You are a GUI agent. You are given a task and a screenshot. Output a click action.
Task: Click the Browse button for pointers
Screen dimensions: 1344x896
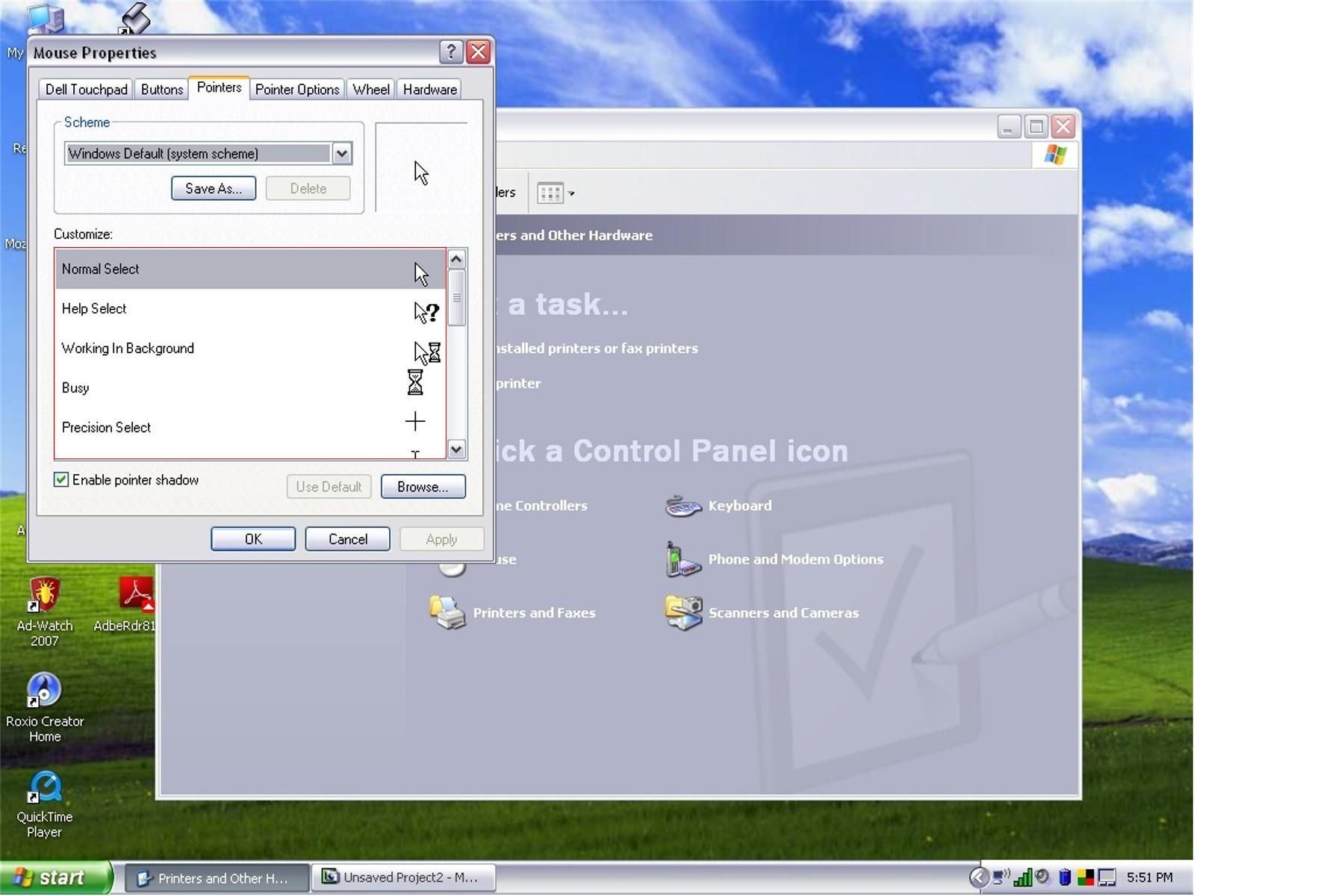tap(423, 486)
